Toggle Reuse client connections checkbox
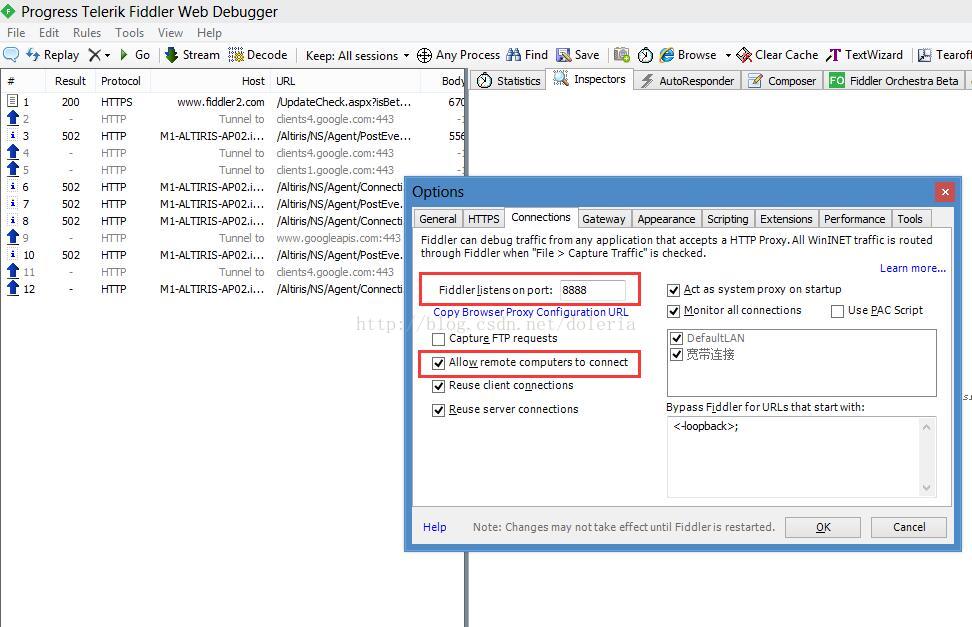Viewport: 972px width, 627px height. click(x=438, y=386)
